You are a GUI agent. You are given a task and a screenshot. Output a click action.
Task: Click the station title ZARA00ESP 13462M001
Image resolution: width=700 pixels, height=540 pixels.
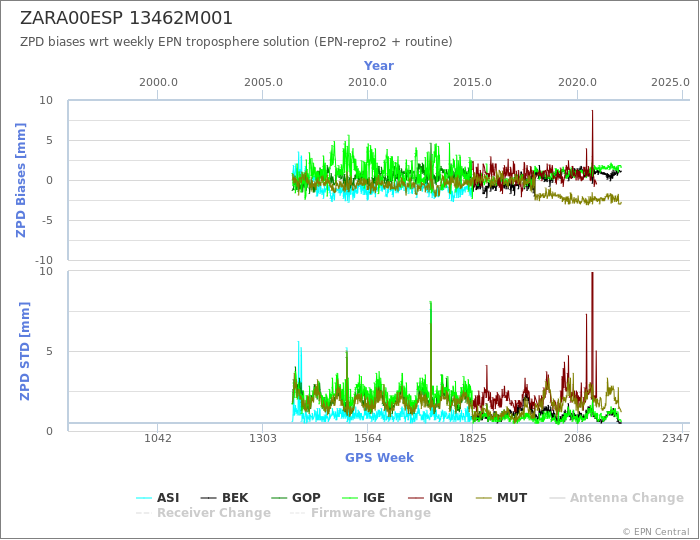[x=126, y=18]
